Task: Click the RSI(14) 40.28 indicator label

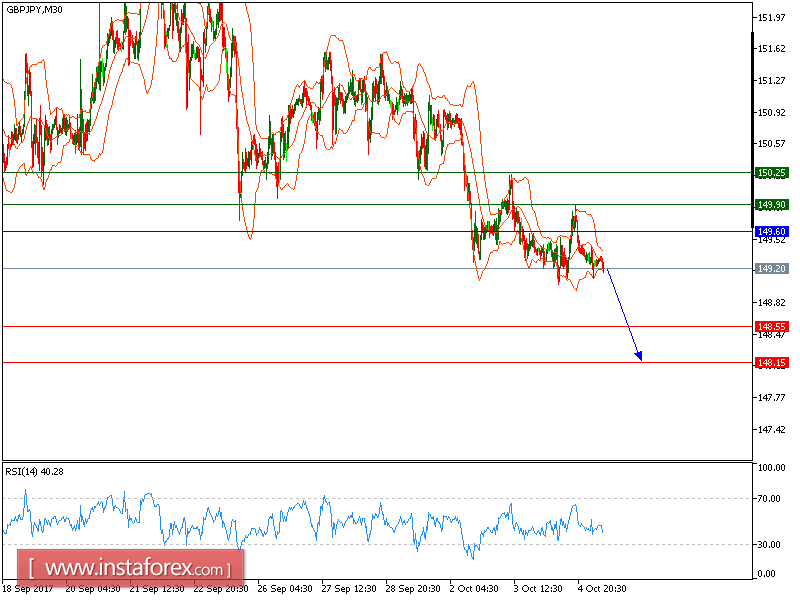Action: [x=34, y=472]
